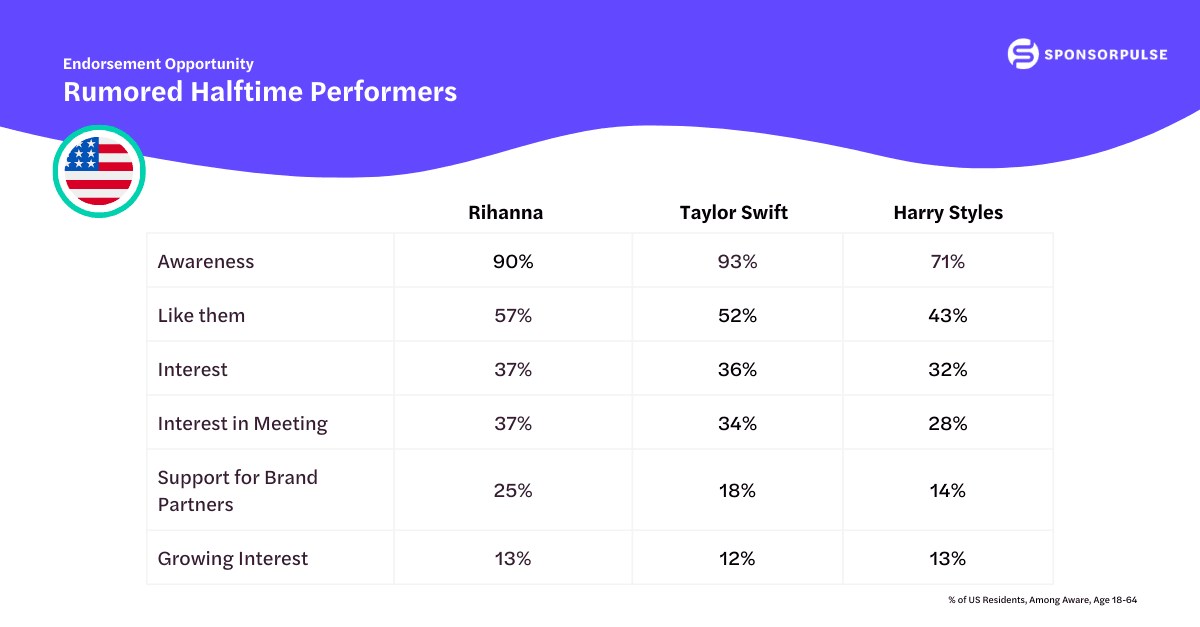Click Taylor Swift's 52% Like them value
This screenshot has width=1200, height=627.
point(737,316)
